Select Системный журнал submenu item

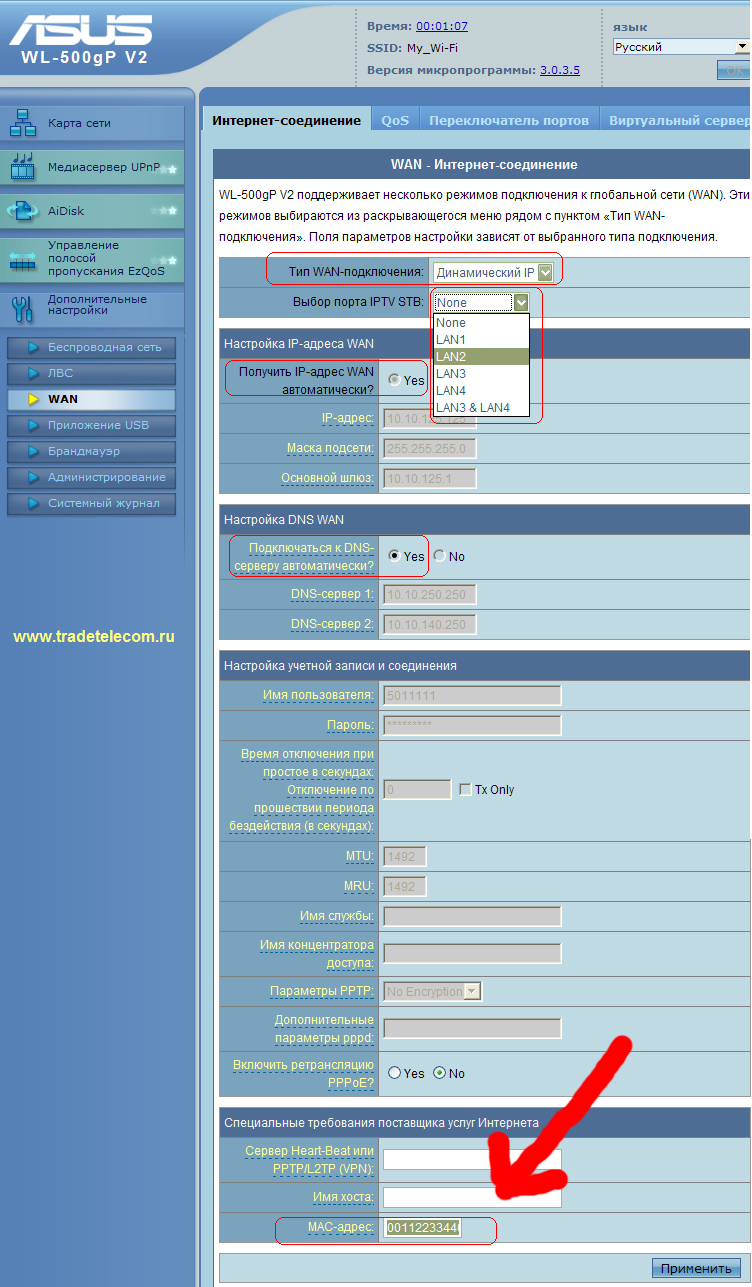pos(91,504)
